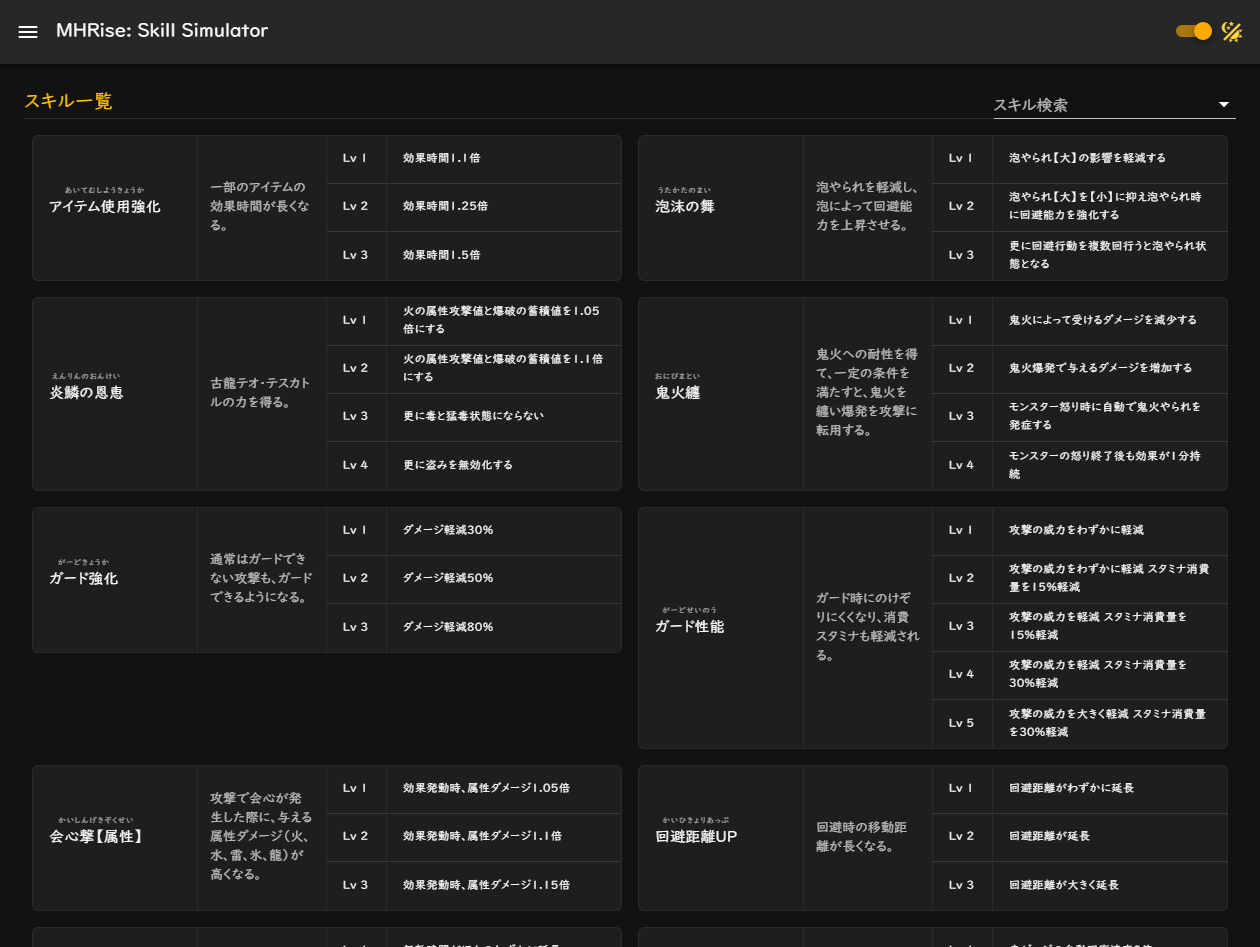The height and width of the screenshot is (947, 1260).
Task: Select Lv 4 row of 炎鱗の恩恵
Action: (x=474, y=465)
